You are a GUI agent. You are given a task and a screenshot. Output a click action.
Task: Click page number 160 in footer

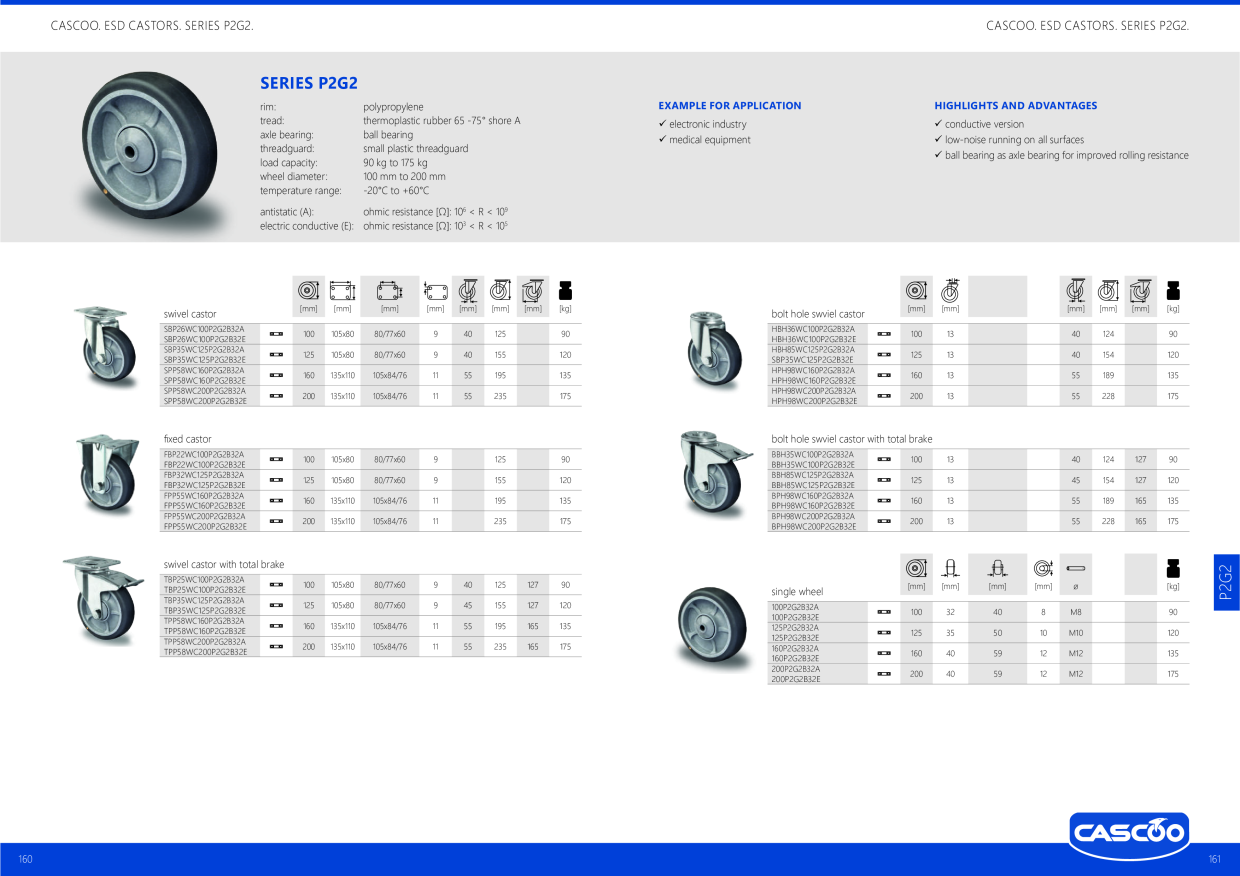click(26, 860)
